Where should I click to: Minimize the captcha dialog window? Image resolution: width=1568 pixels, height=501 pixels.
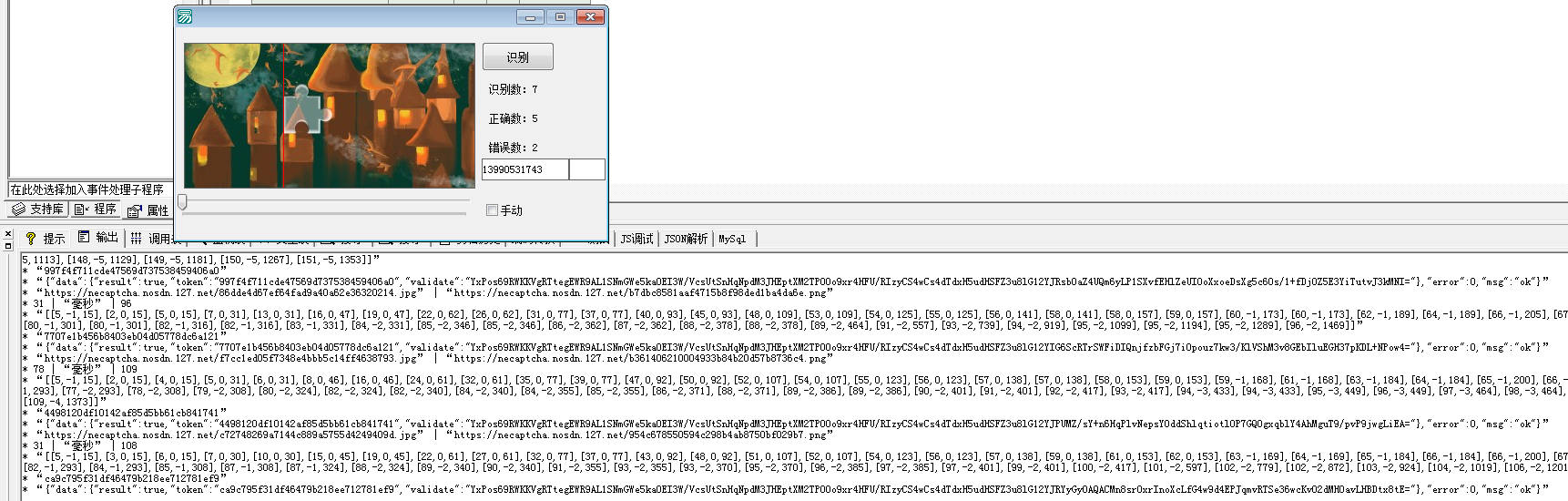coord(530,16)
